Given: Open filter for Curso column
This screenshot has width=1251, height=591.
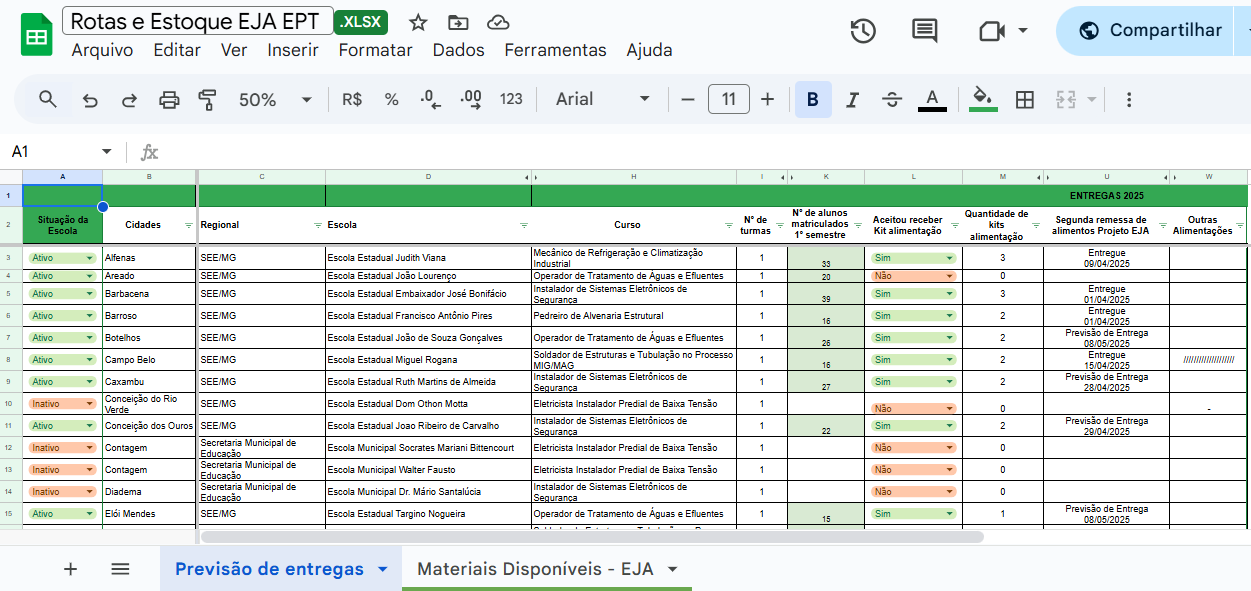Looking at the screenshot, I should coord(729,225).
